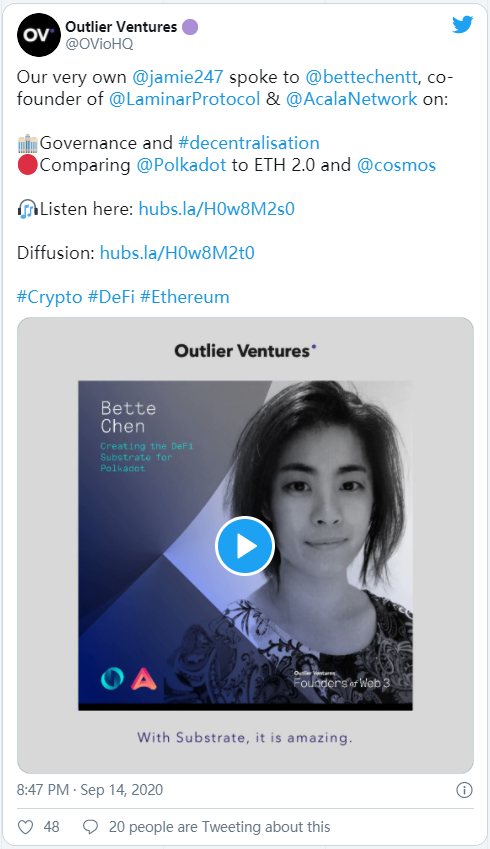Screen dimensions: 490x849
Task: Click the teal Laminar logo in video
Action: [112, 679]
